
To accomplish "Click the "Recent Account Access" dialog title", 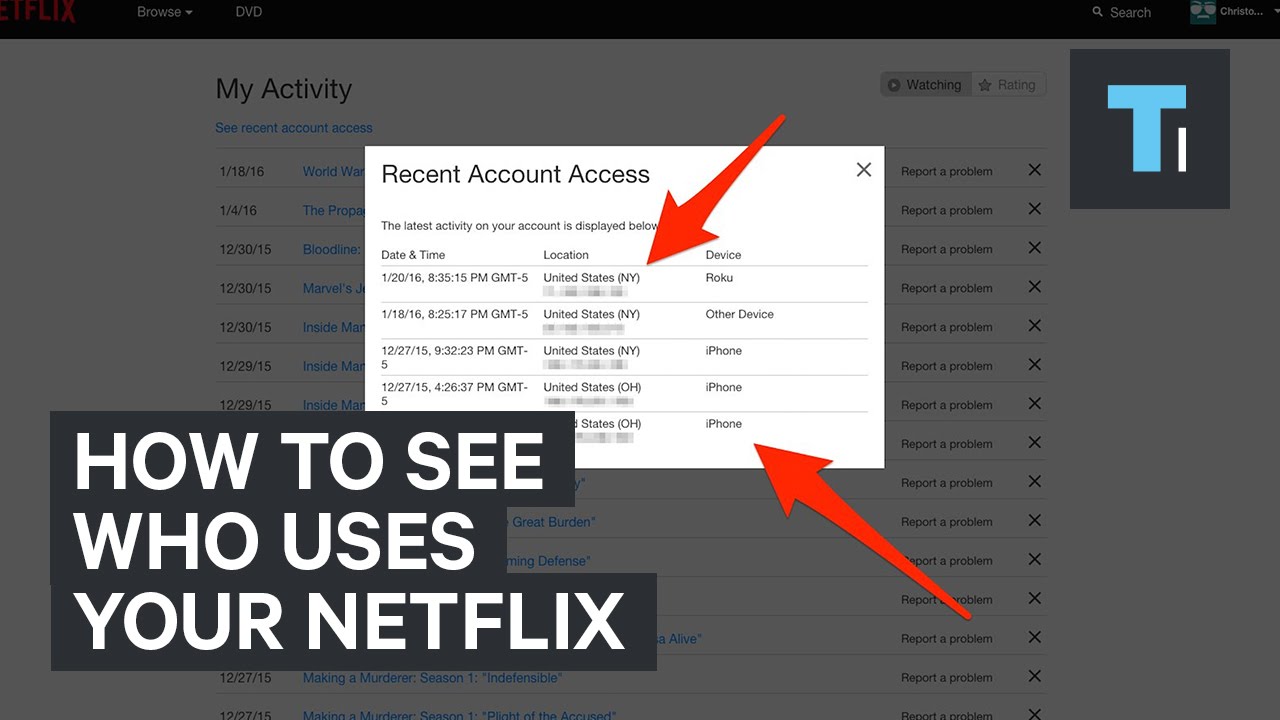I will point(516,174).
